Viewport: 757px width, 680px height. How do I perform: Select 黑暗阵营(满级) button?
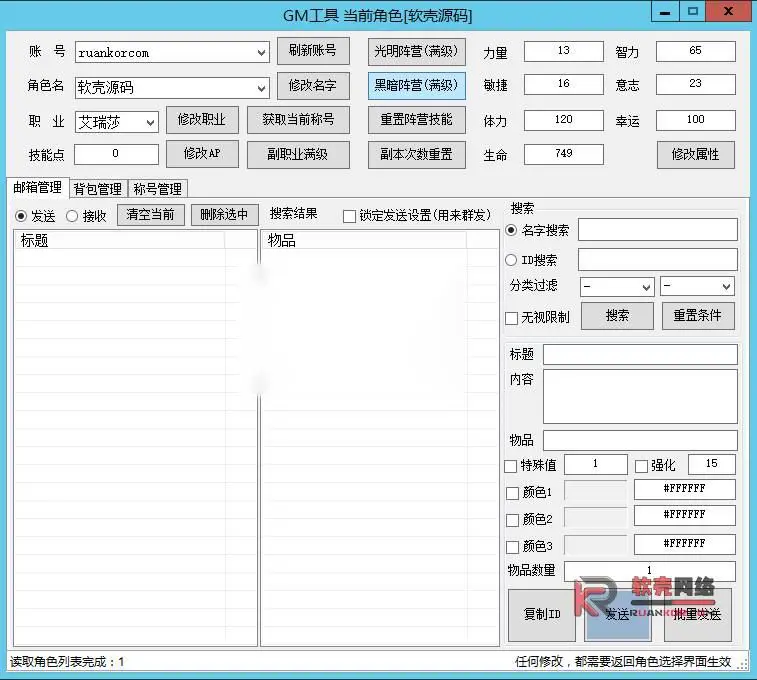(417, 86)
